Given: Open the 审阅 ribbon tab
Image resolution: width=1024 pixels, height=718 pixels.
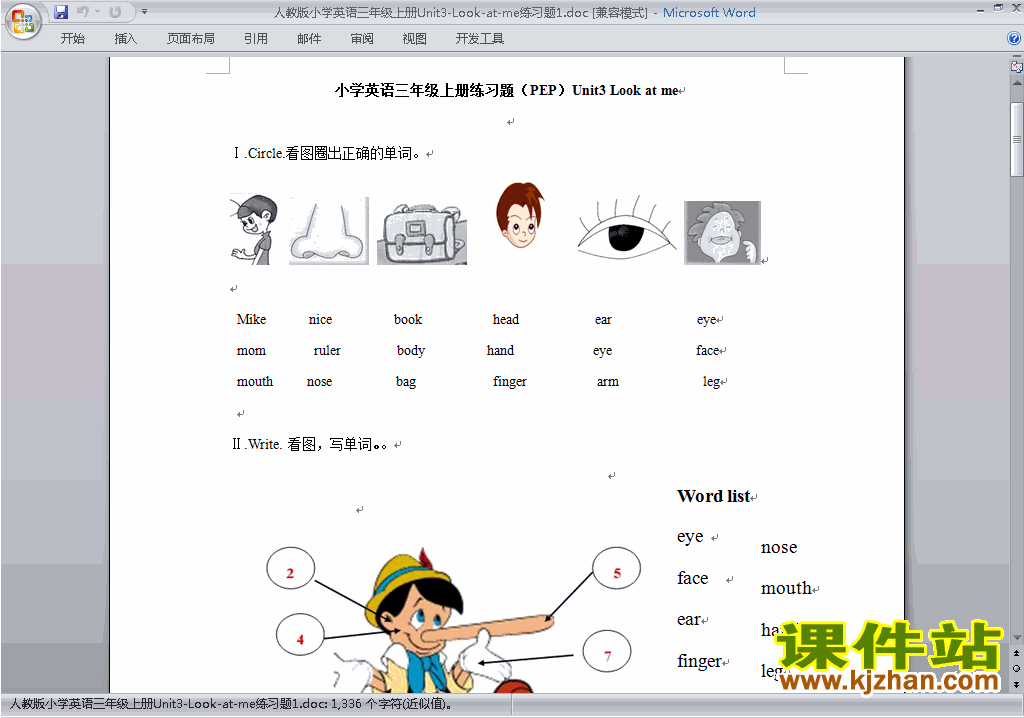Looking at the screenshot, I should pyautogui.click(x=362, y=39).
